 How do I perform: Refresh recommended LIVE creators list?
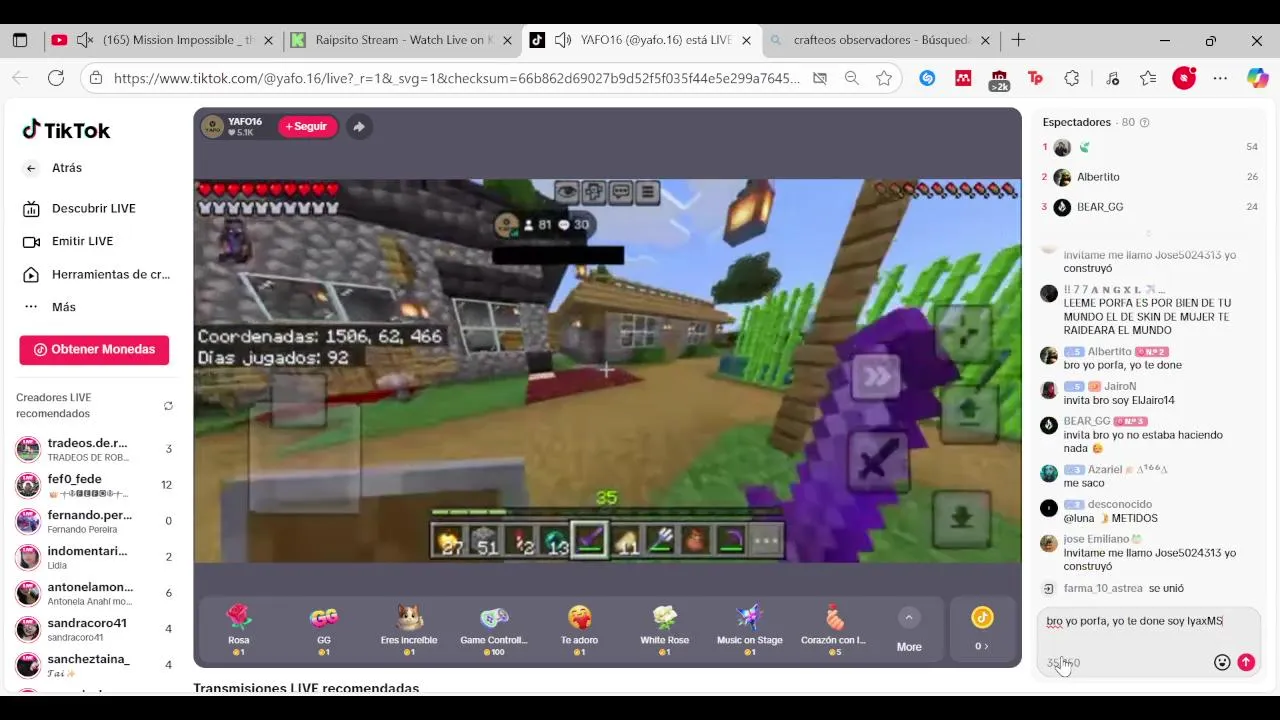point(168,406)
